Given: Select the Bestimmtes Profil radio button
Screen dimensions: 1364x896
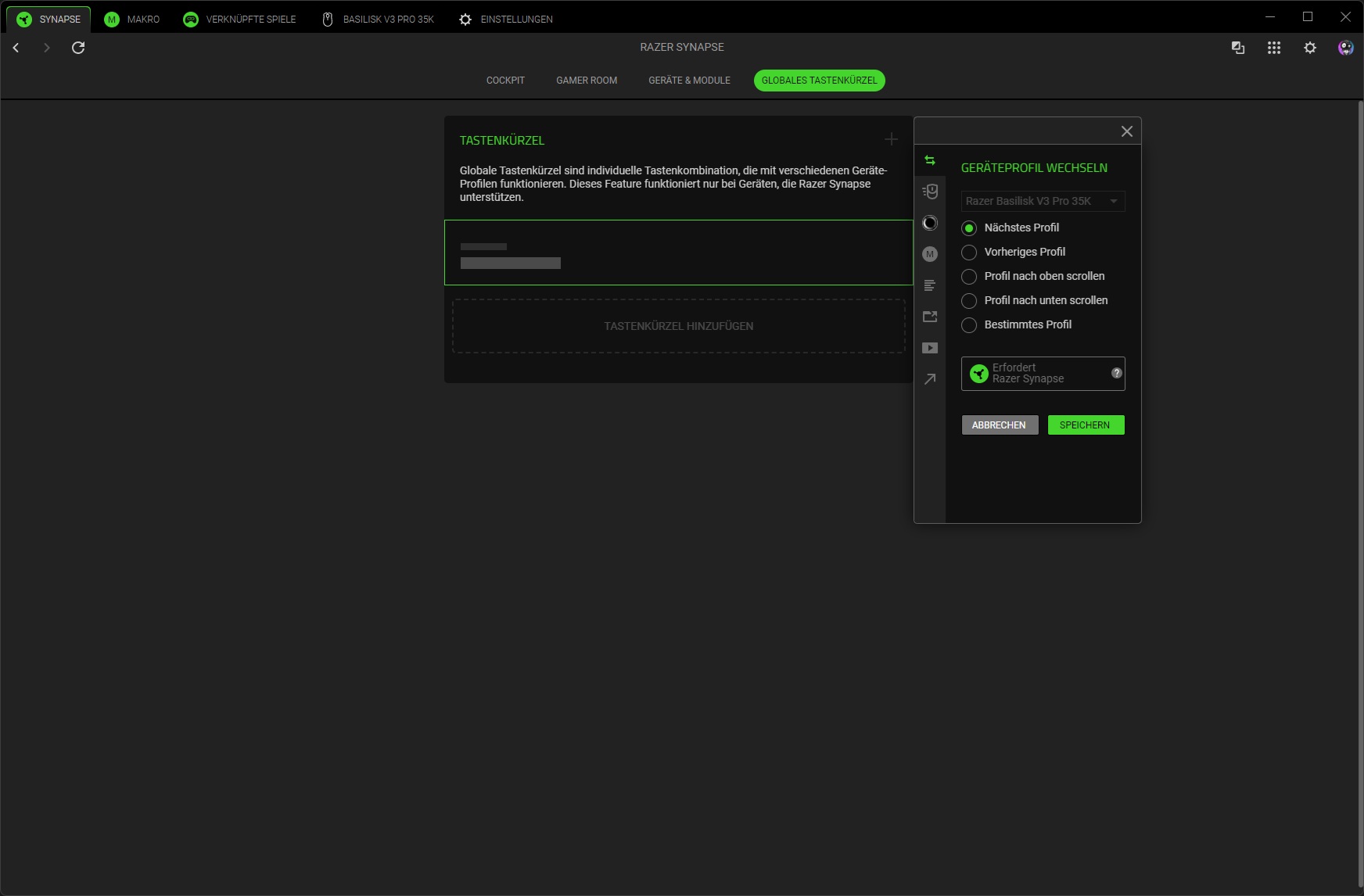Looking at the screenshot, I should (x=969, y=324).
